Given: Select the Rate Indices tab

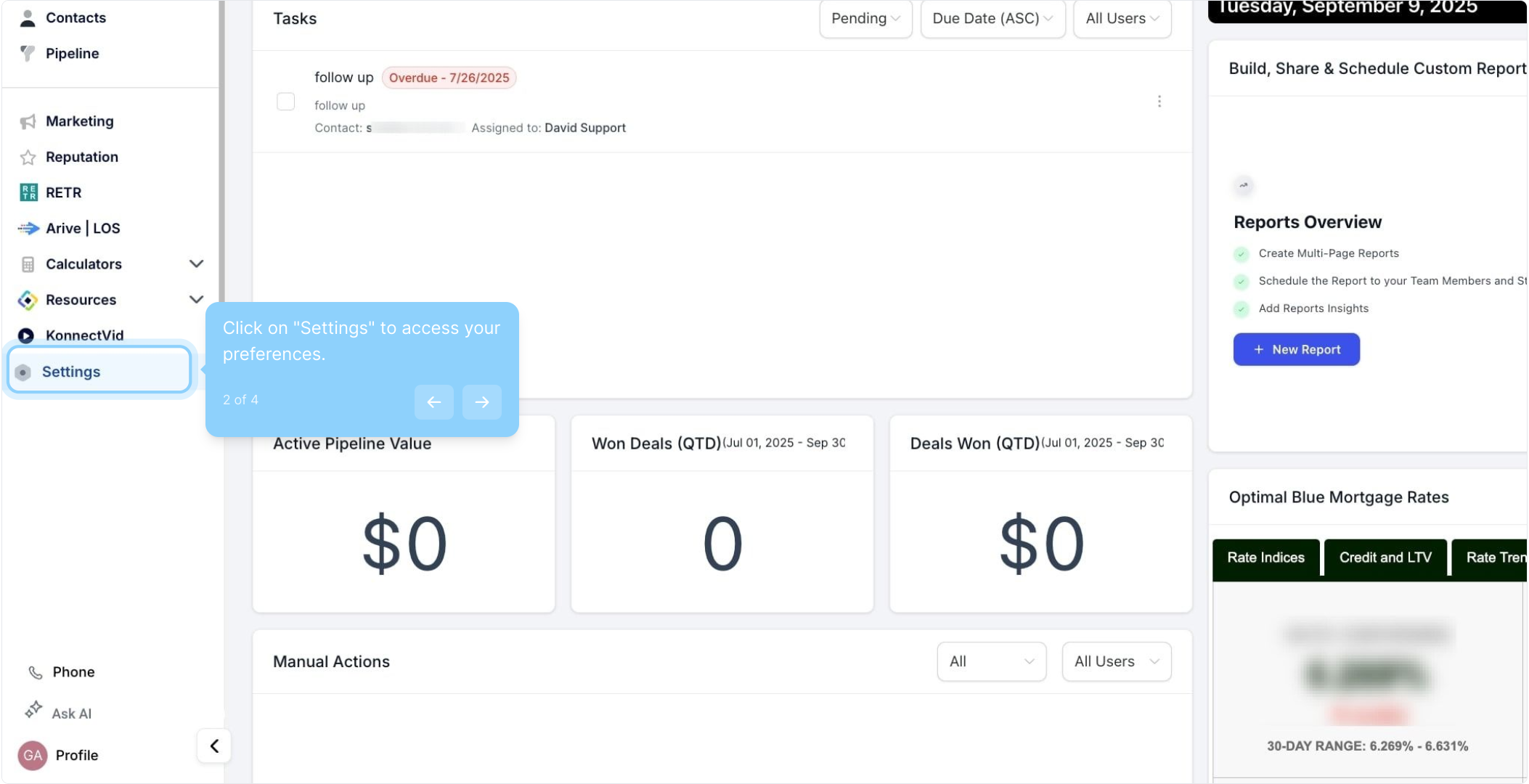Looking at the screenshot, I should point(1265,558).
